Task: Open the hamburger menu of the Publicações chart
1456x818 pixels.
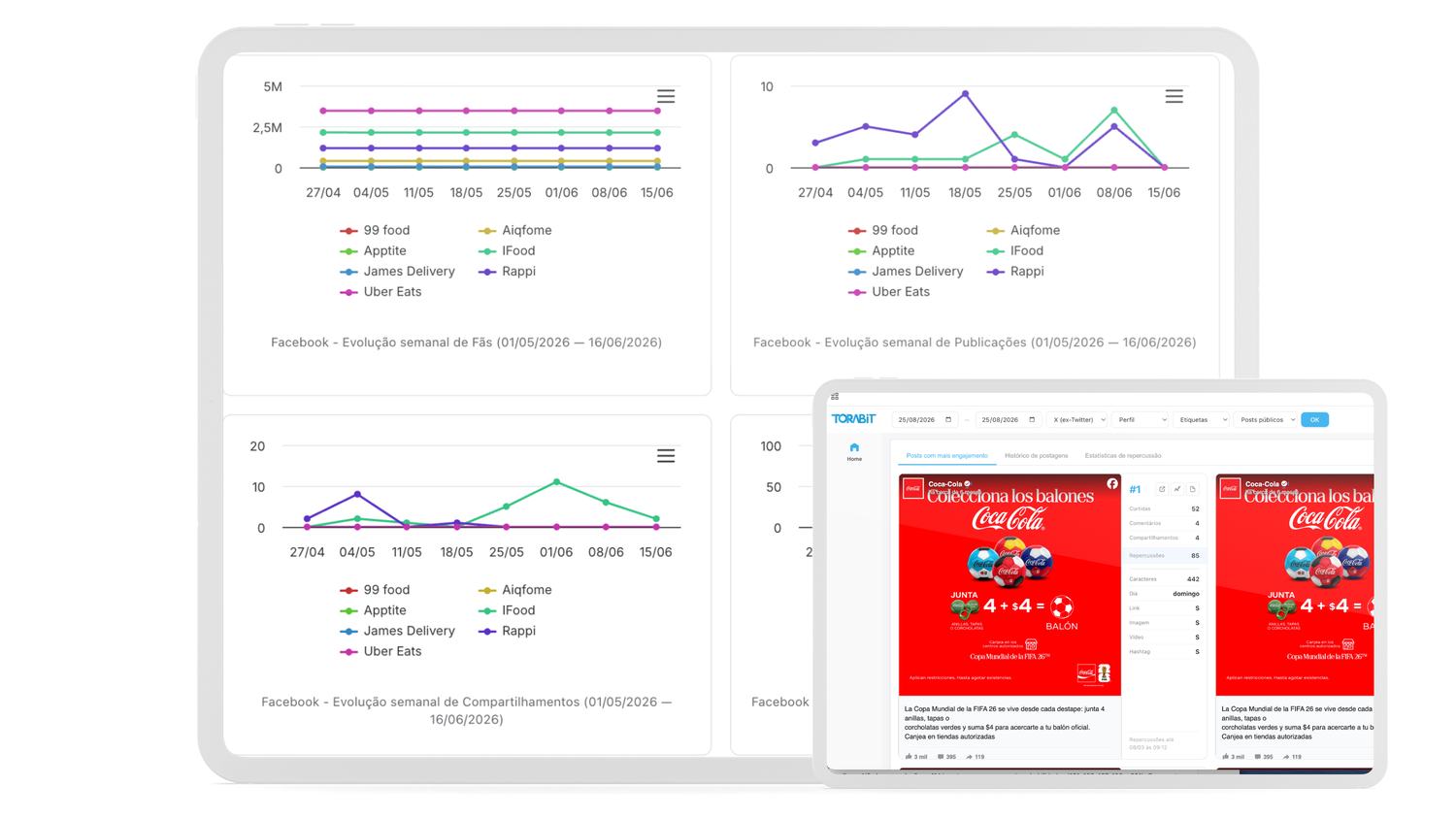Action: (1174, 96)
